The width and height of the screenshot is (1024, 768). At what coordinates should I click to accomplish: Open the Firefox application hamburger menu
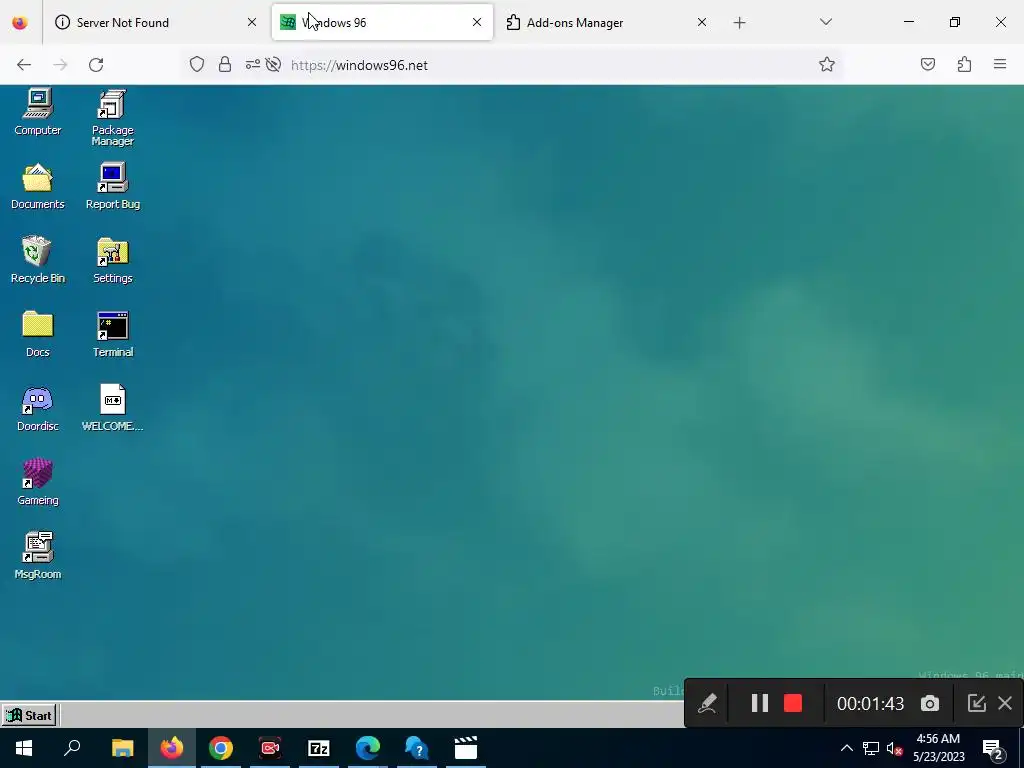point(1000,64)
